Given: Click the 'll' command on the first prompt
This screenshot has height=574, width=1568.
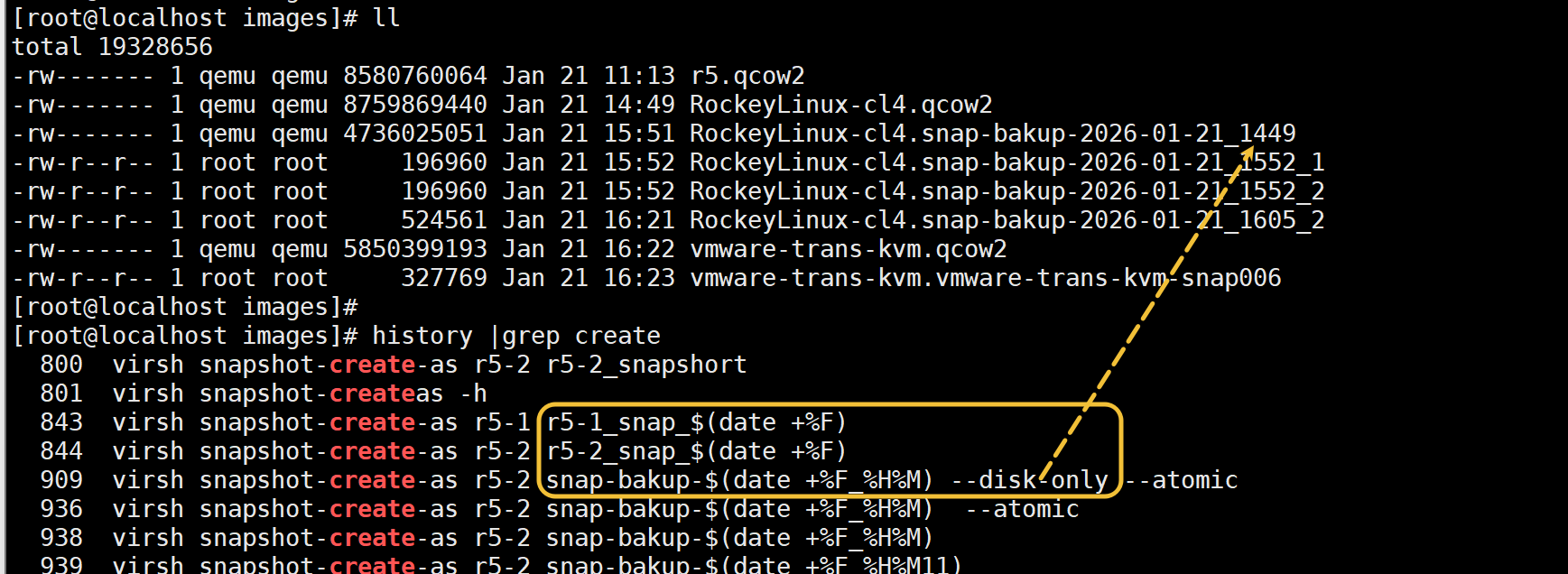Looking at the screenshot, I should tap(386, 18).
